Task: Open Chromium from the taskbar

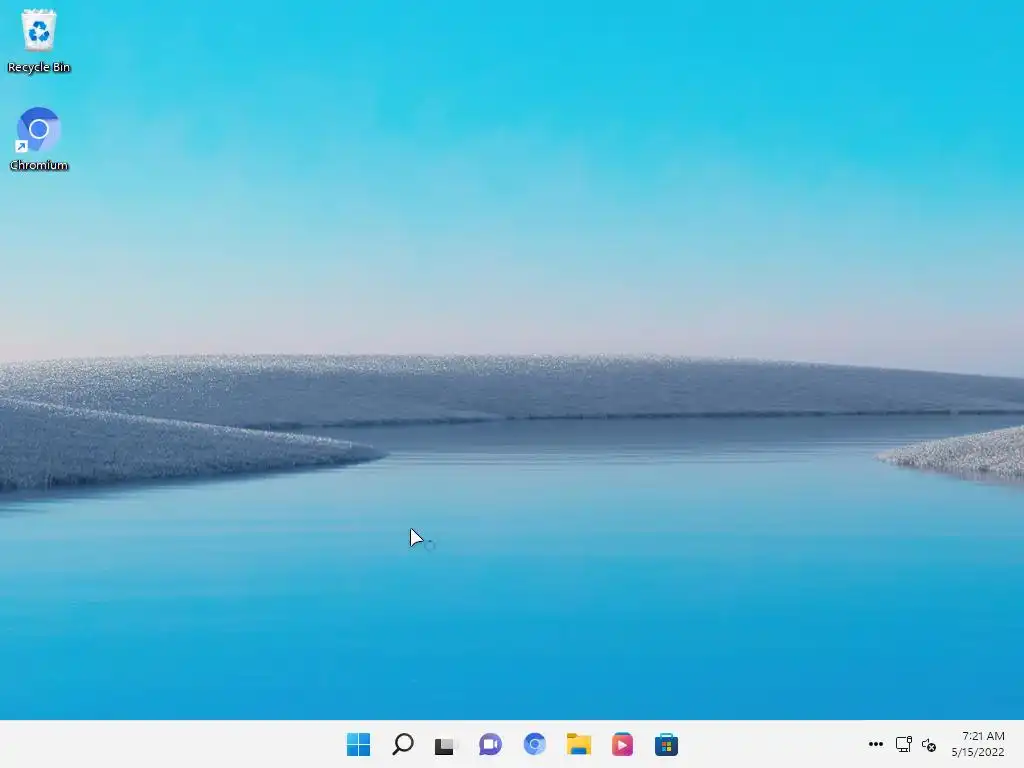Action: coord(534,744)
